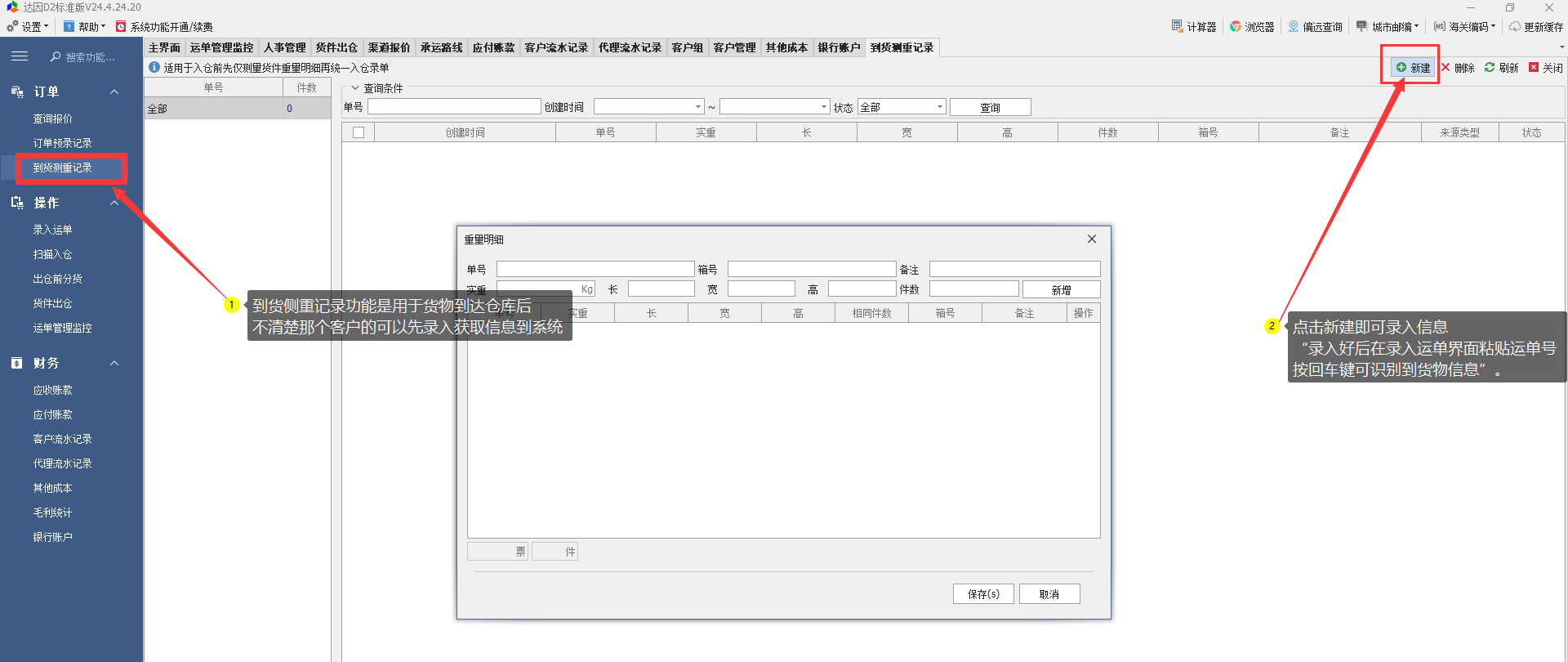
Task: Click the update cache (更新缓存) icon
Action: click(1515, 26)
